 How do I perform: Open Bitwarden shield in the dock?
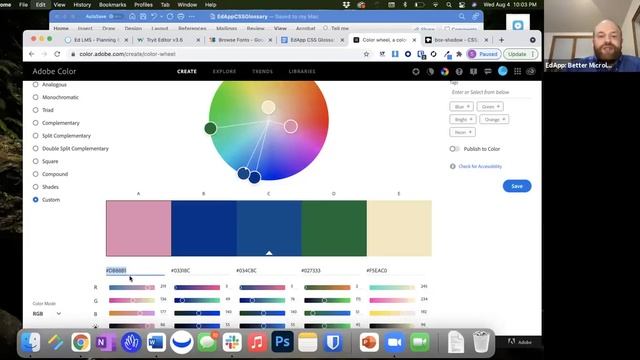(x=333, y=342)
